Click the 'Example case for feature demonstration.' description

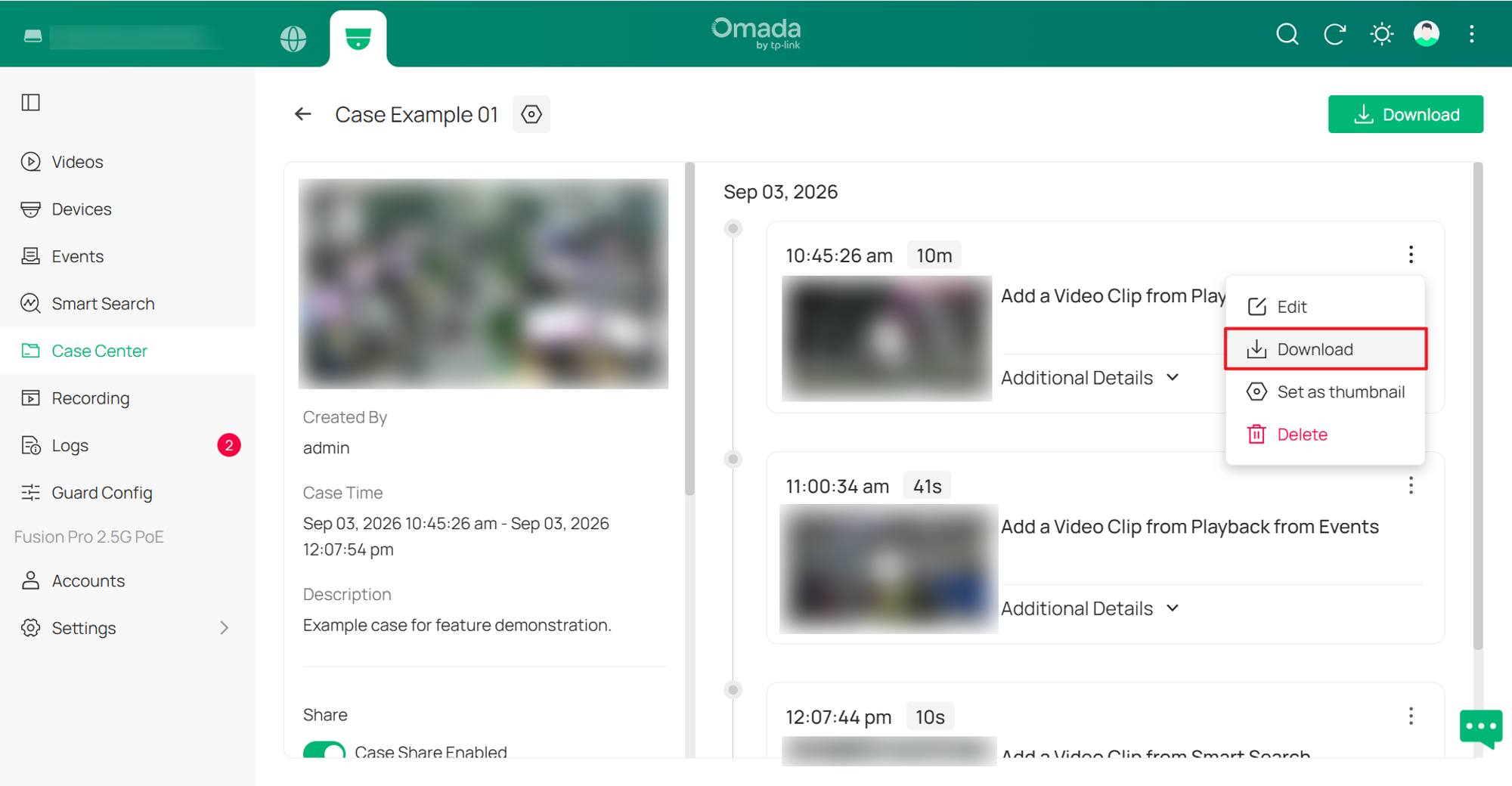click(x=457, y=625)
